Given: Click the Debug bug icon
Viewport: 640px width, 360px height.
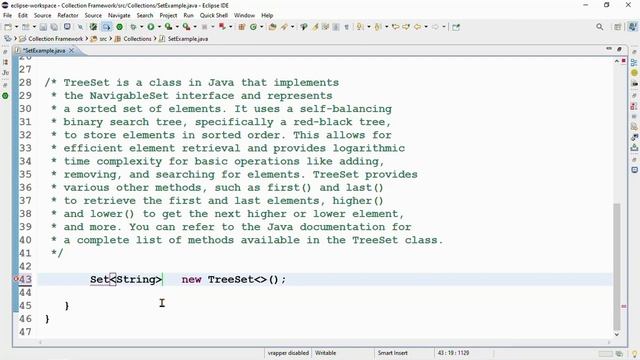Looking at the screenshot, I should click(x=133, y=27).
